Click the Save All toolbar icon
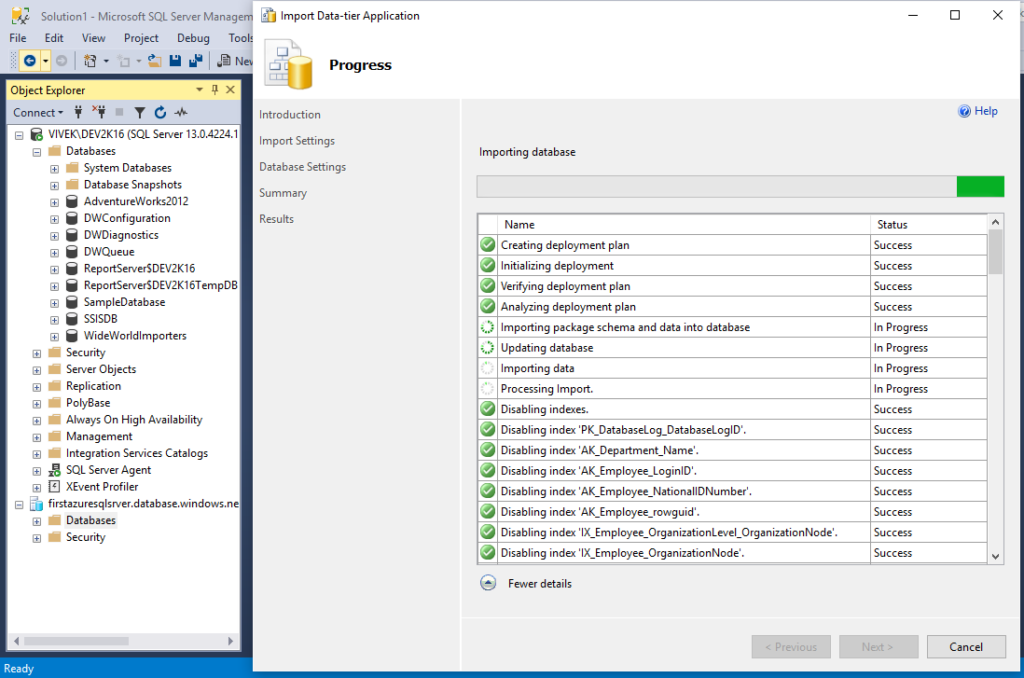Image resolution: width=1024 pixels, height=678 pixels. pos(198,60)
